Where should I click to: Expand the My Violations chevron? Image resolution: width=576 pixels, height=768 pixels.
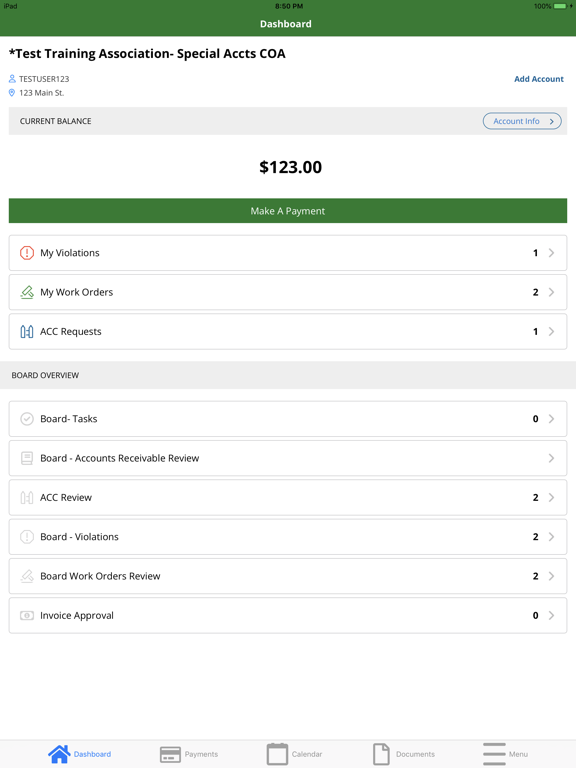click(x=551, y=253)
